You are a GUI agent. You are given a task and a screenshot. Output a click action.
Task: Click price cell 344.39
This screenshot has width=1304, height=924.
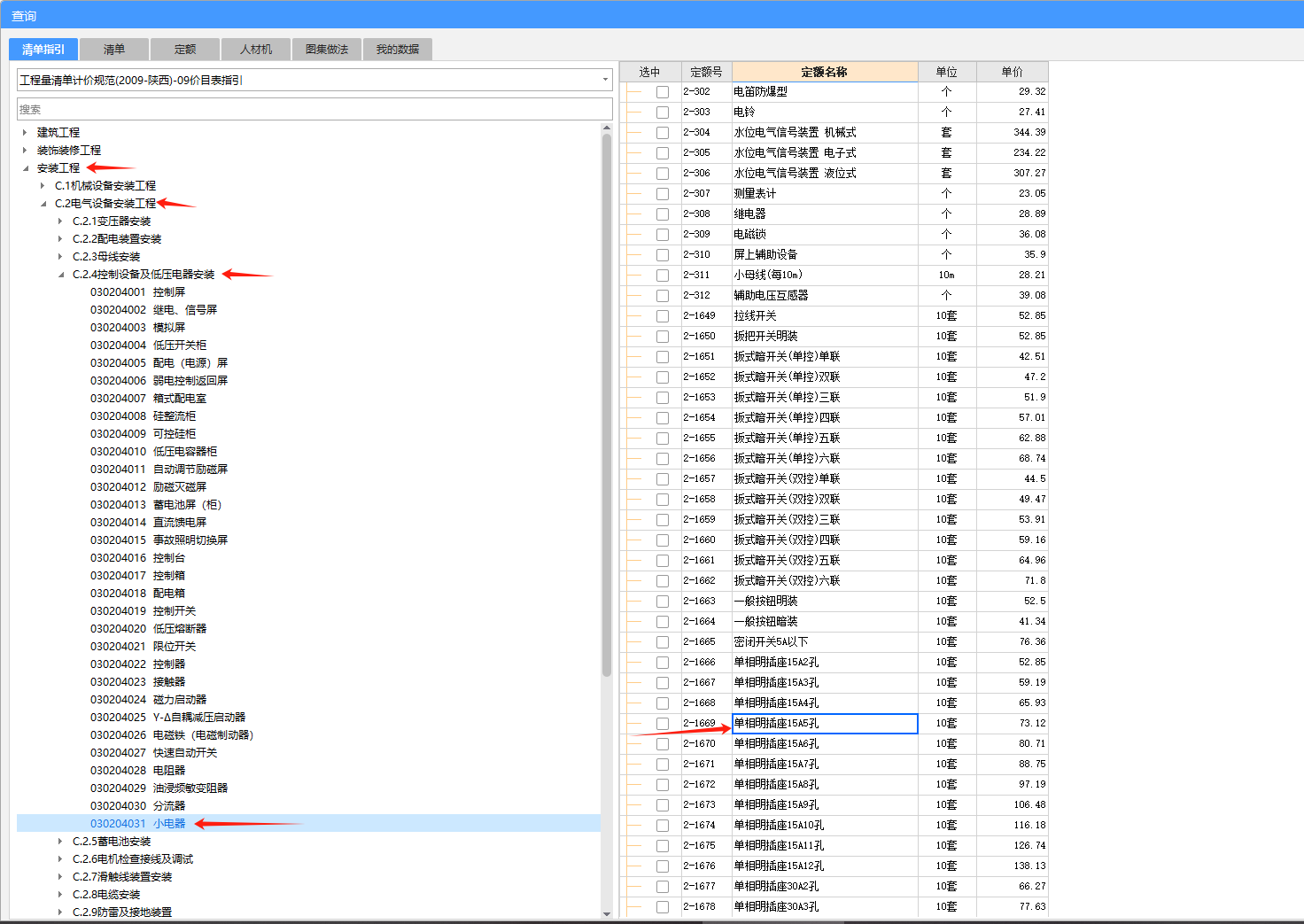1013,132
